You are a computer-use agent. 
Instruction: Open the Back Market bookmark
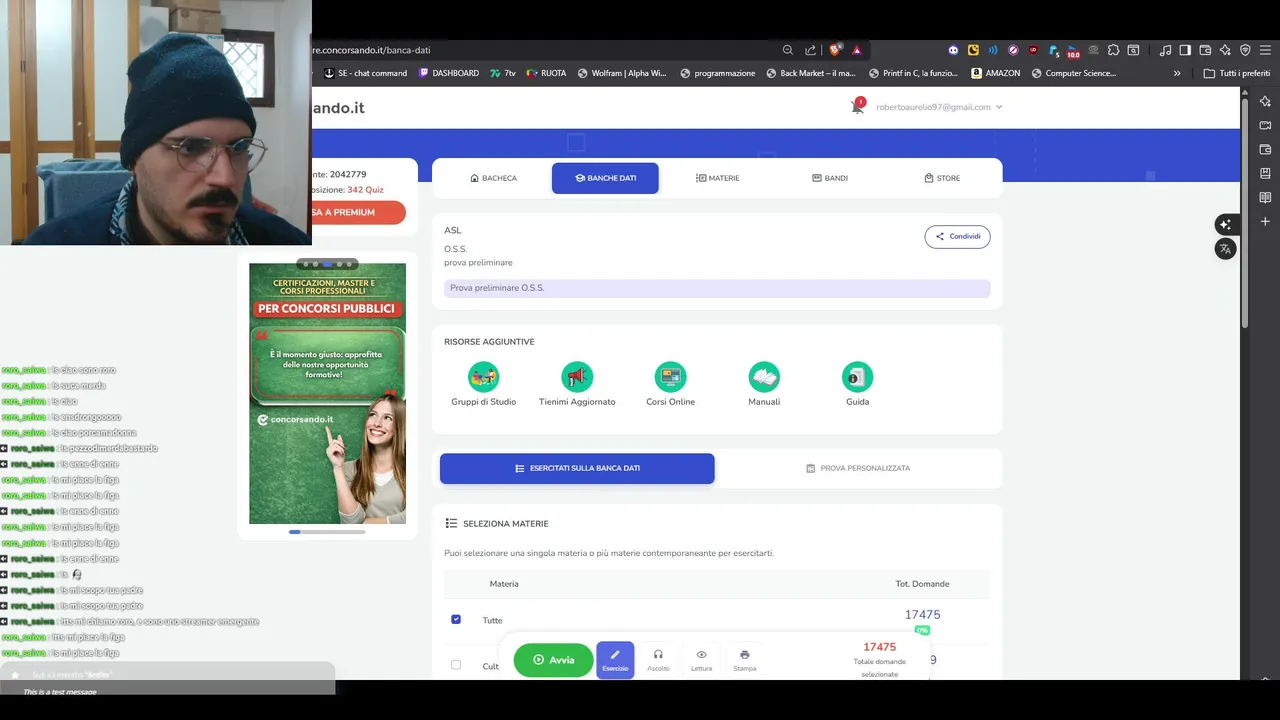tap(811, 73)
